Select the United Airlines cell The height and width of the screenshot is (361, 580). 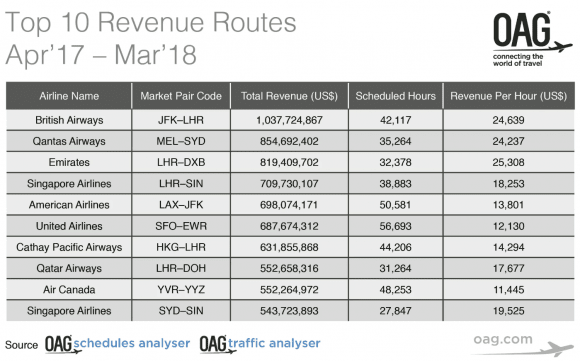[69, 226]
